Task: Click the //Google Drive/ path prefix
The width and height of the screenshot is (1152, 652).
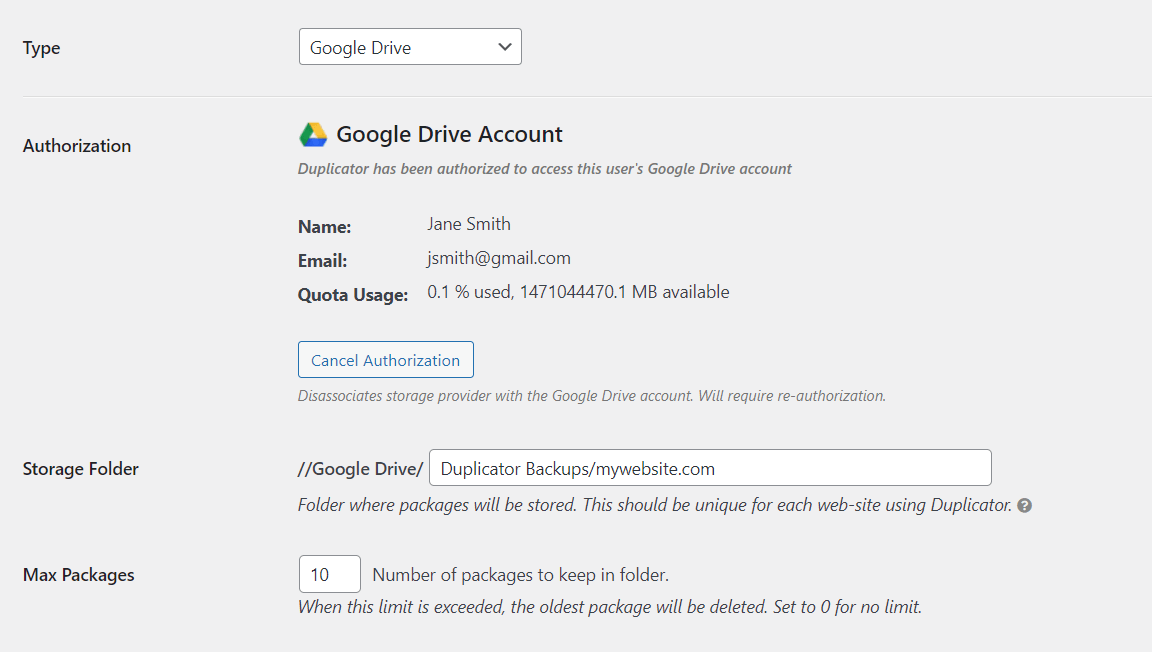Action: tap(361, 469)
